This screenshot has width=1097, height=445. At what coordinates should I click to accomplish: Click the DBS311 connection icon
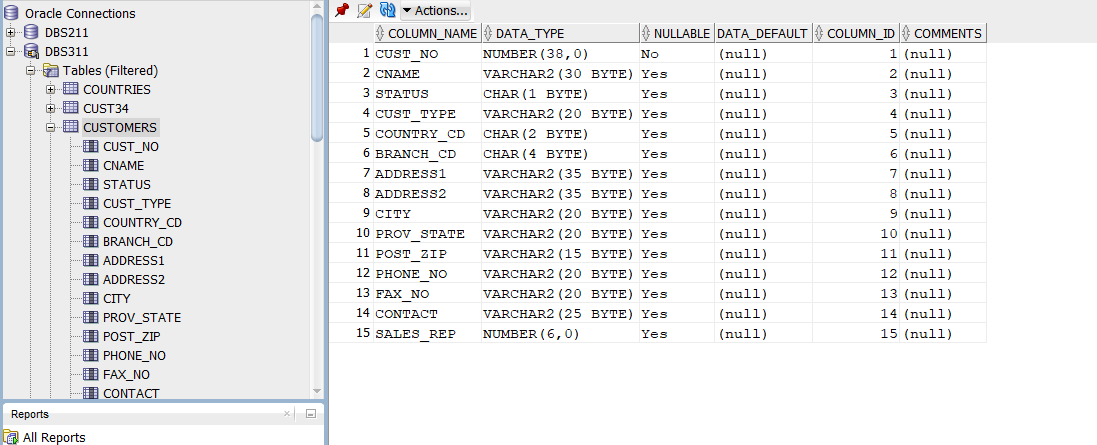(31, 51)
